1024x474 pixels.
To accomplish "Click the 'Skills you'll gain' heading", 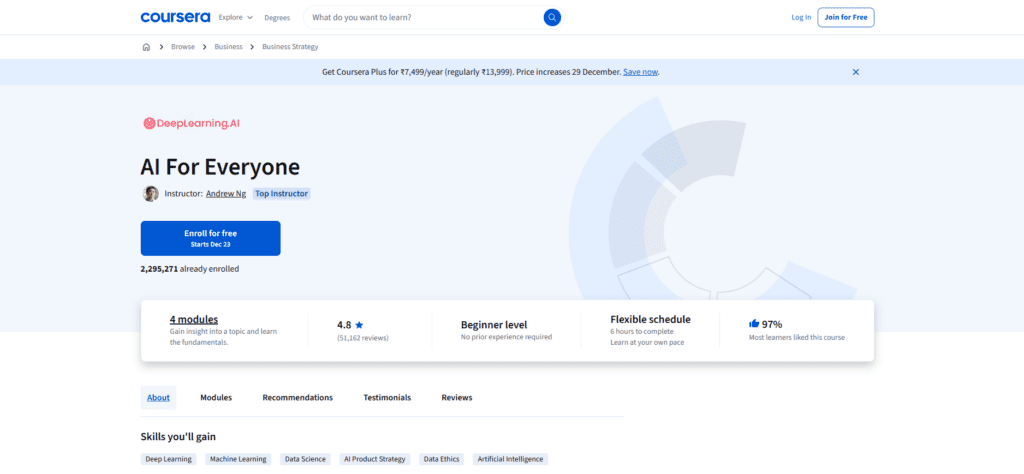I will [x=178, y=436].
